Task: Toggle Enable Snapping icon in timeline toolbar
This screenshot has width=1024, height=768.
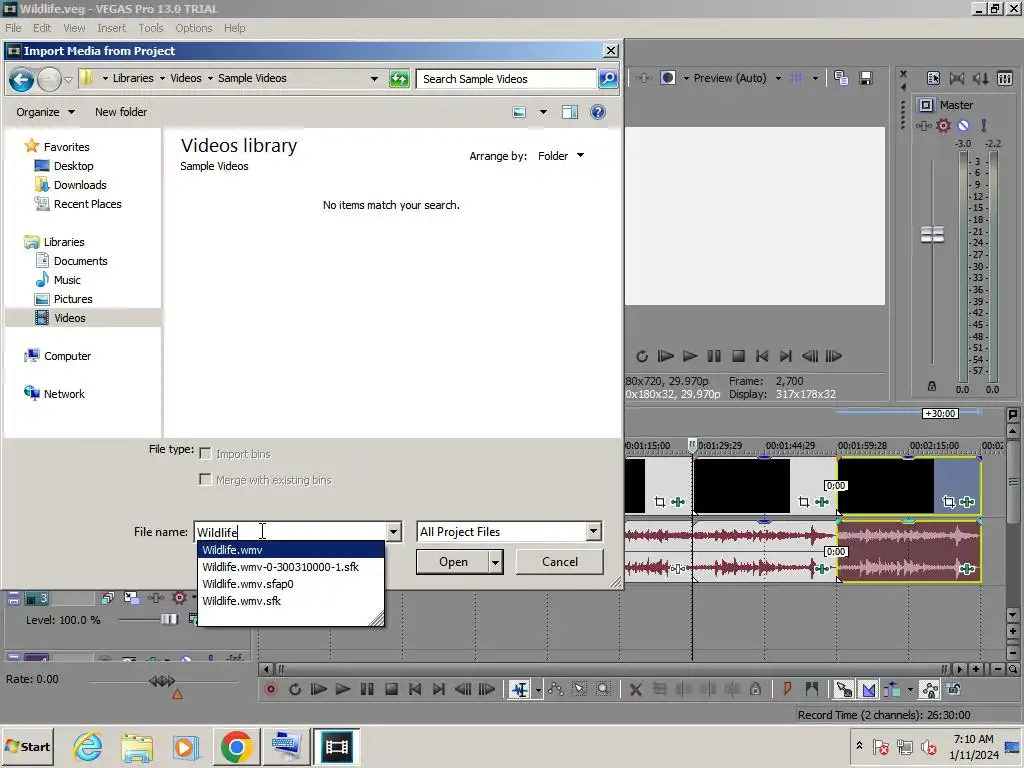Action: point(844,689)
